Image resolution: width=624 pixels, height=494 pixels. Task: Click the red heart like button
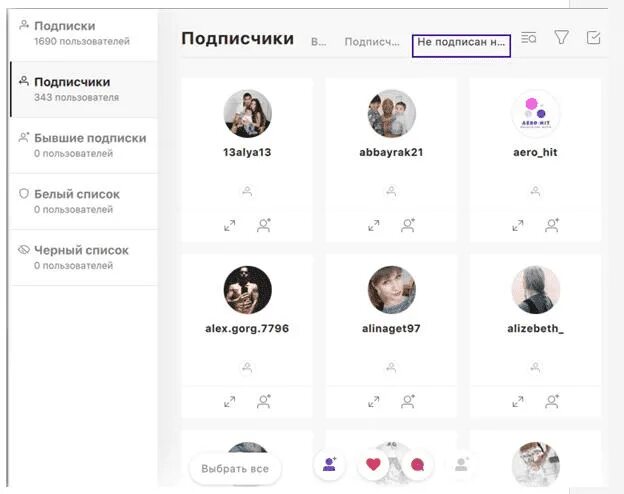tap(373, 464)
